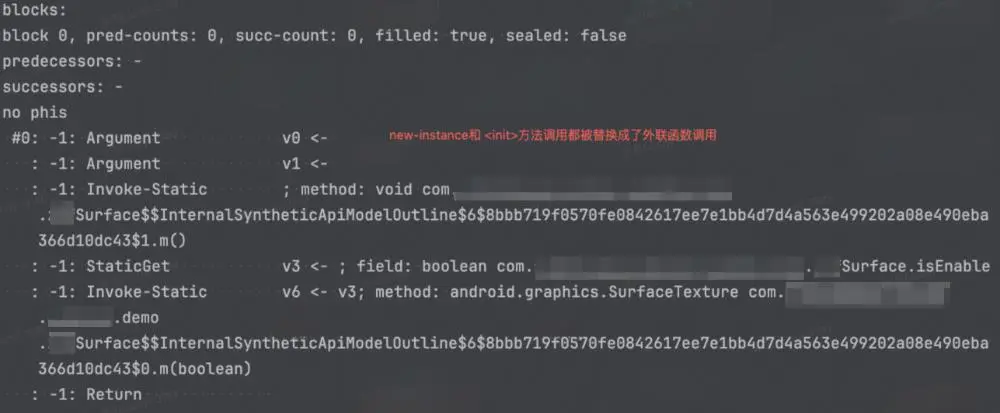This screenshot has width=1000, height=413.
Task: Select the 'predecessors: -' line
Action: point(72,61)
